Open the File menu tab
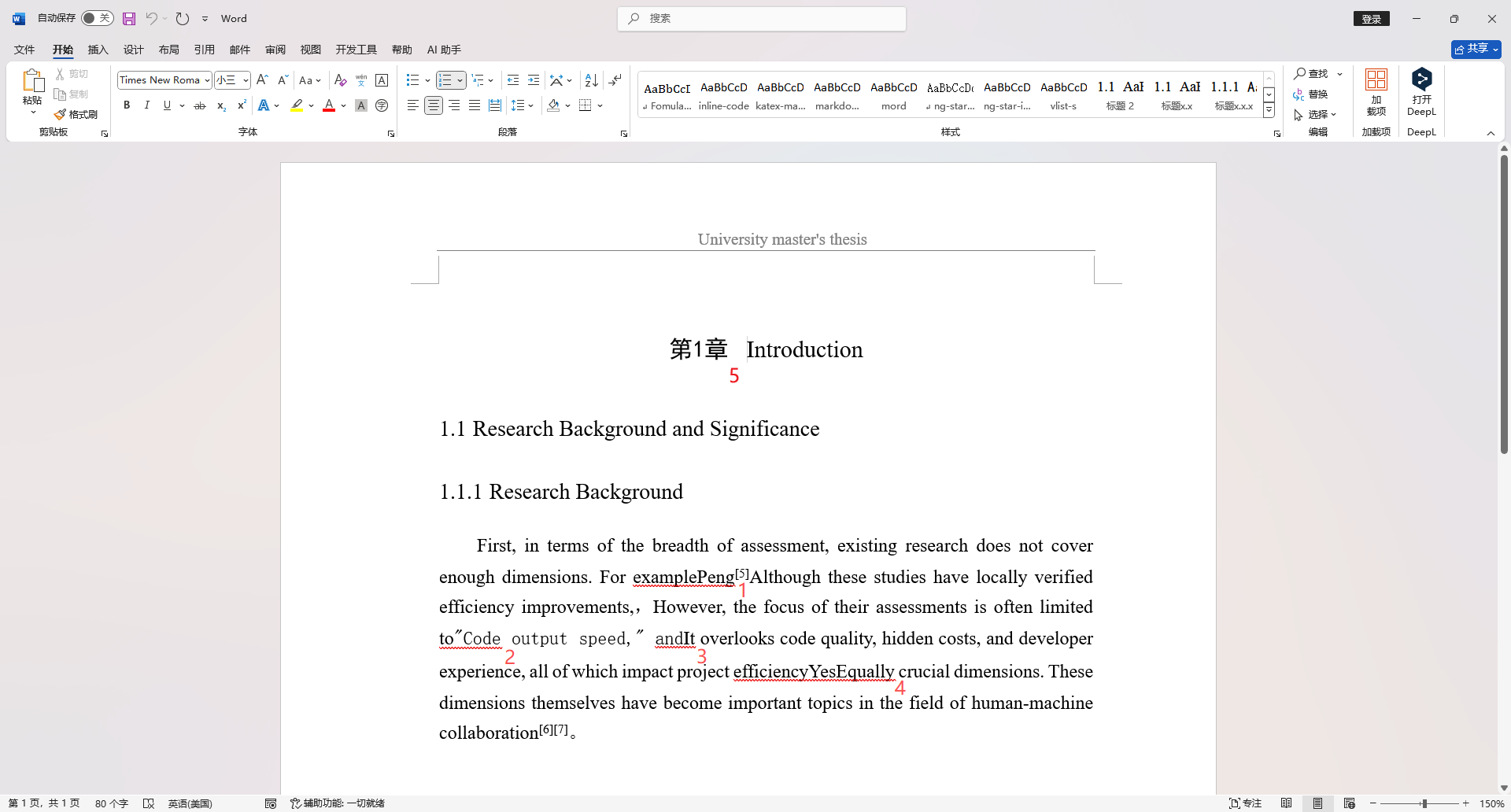The height and width of the screenshot is (812, 1511). click(x=24, y=50)
